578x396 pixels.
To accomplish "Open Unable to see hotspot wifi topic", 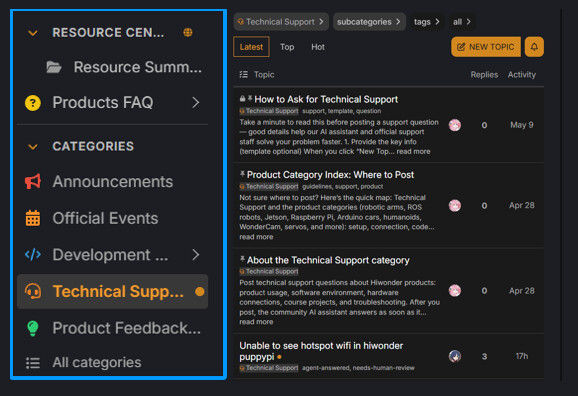I will (321, 351).
